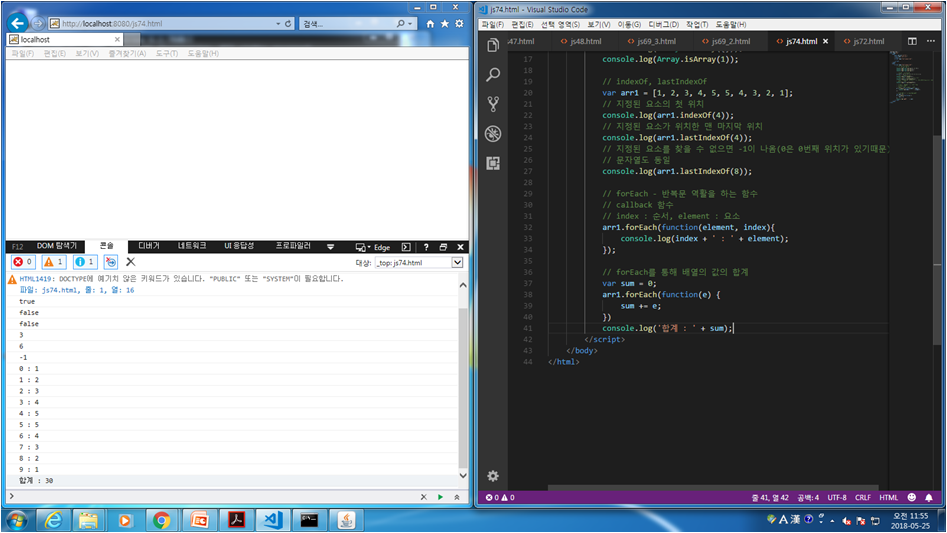Go back in Internet Explorer
Viewport: 947px width, 533px height.
(x=18, y=24)
